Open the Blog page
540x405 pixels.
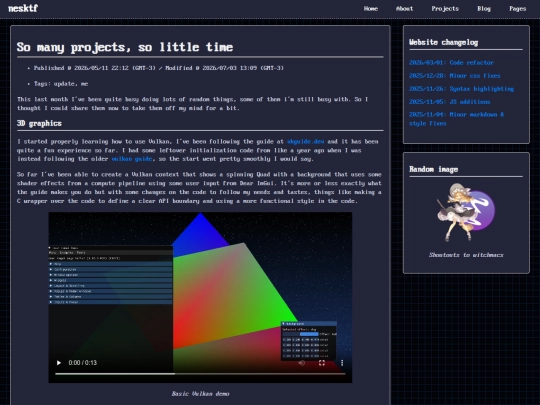[484, 9]
